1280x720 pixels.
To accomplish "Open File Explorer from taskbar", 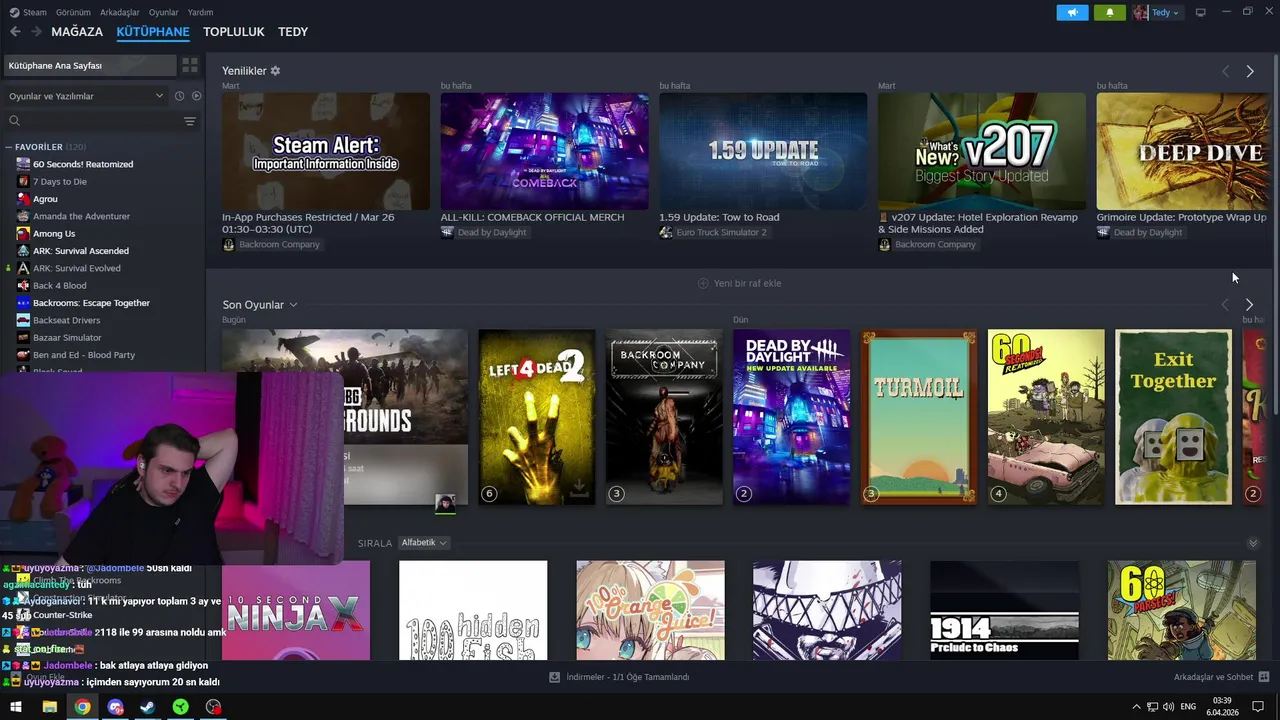I will [49, 707].
